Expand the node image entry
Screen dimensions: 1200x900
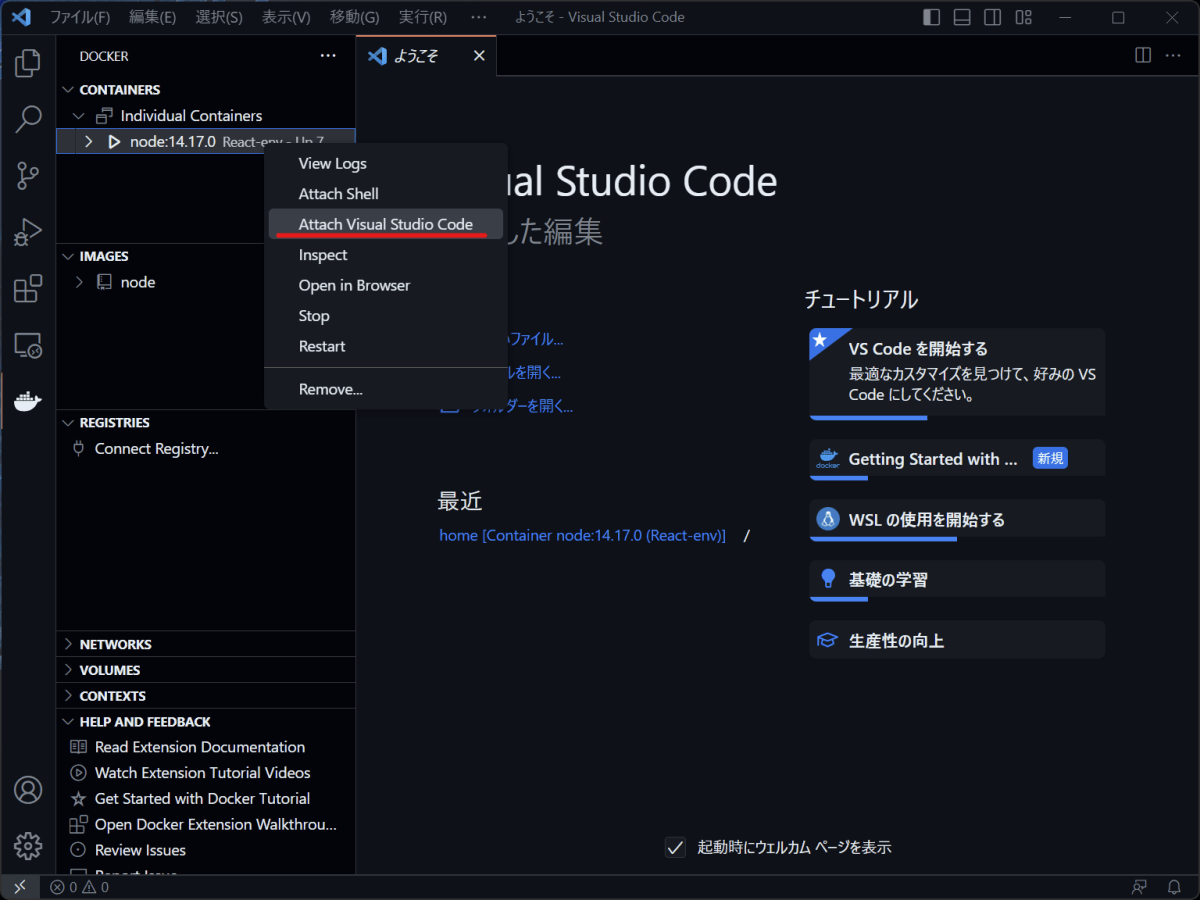80,282
